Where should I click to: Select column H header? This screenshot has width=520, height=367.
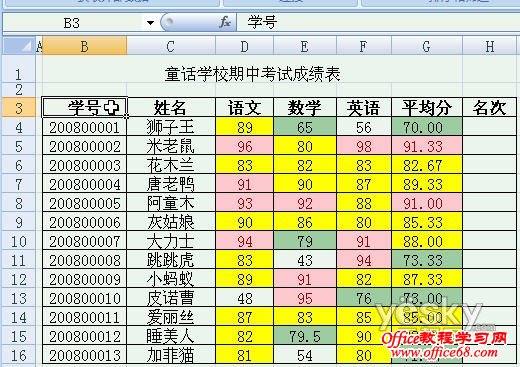[490, 46]
